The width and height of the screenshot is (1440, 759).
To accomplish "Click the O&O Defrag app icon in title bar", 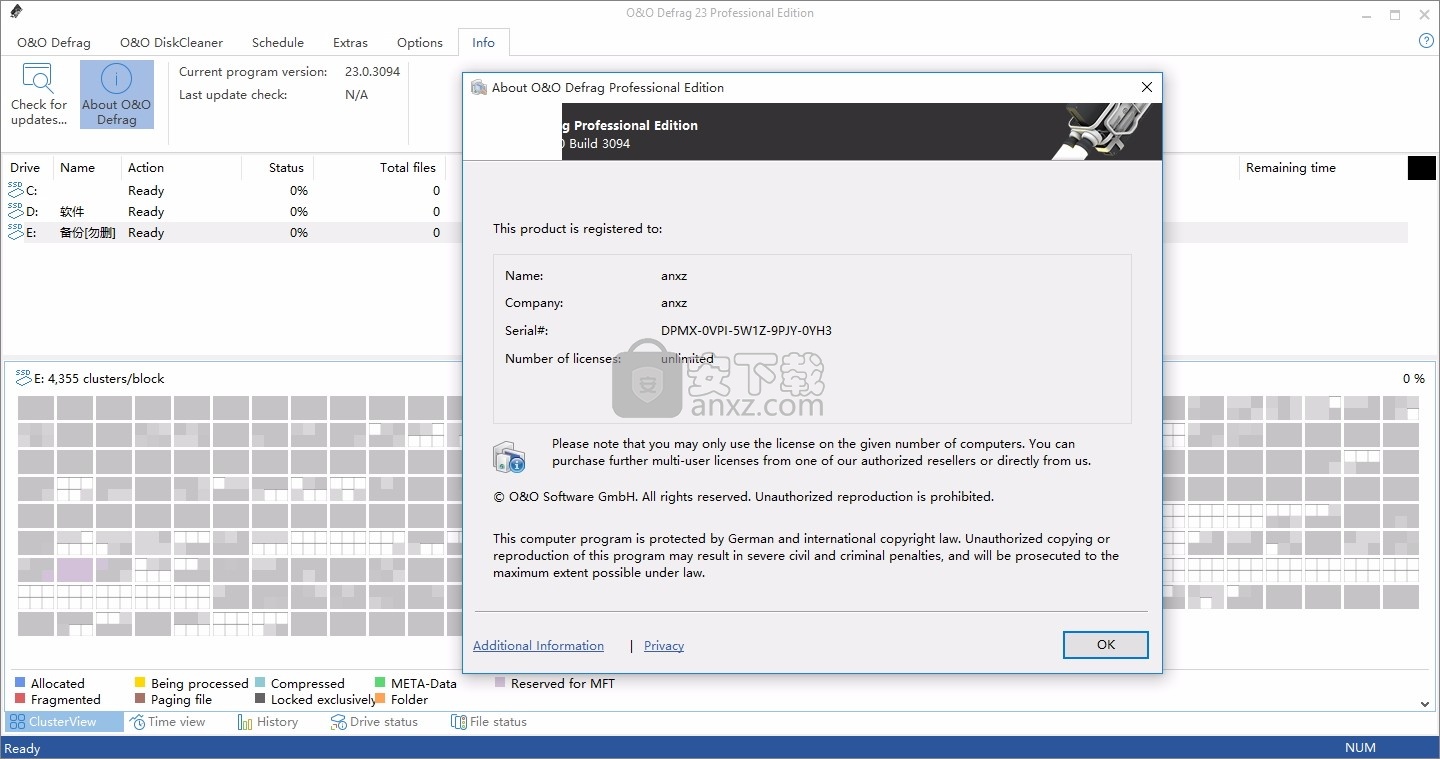I will pos(15,12).
